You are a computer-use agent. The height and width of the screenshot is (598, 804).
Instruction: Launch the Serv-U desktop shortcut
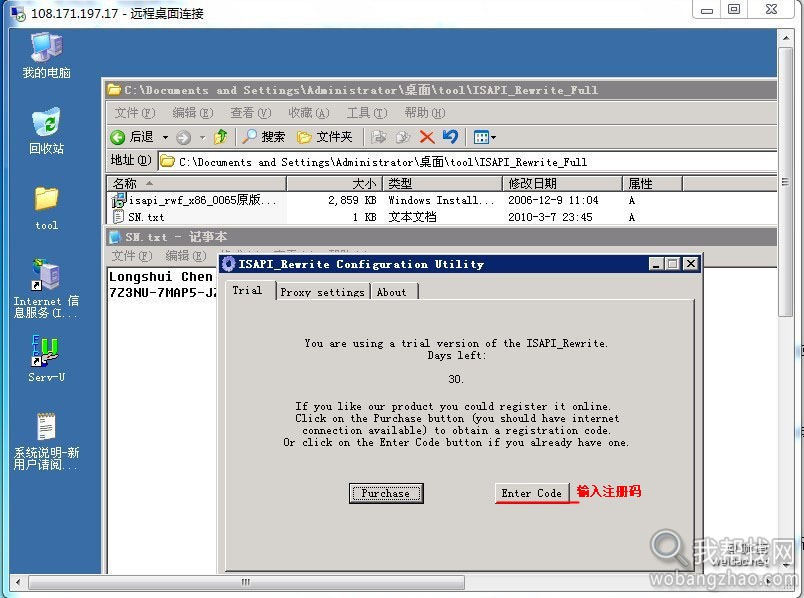tap(46, 359)
